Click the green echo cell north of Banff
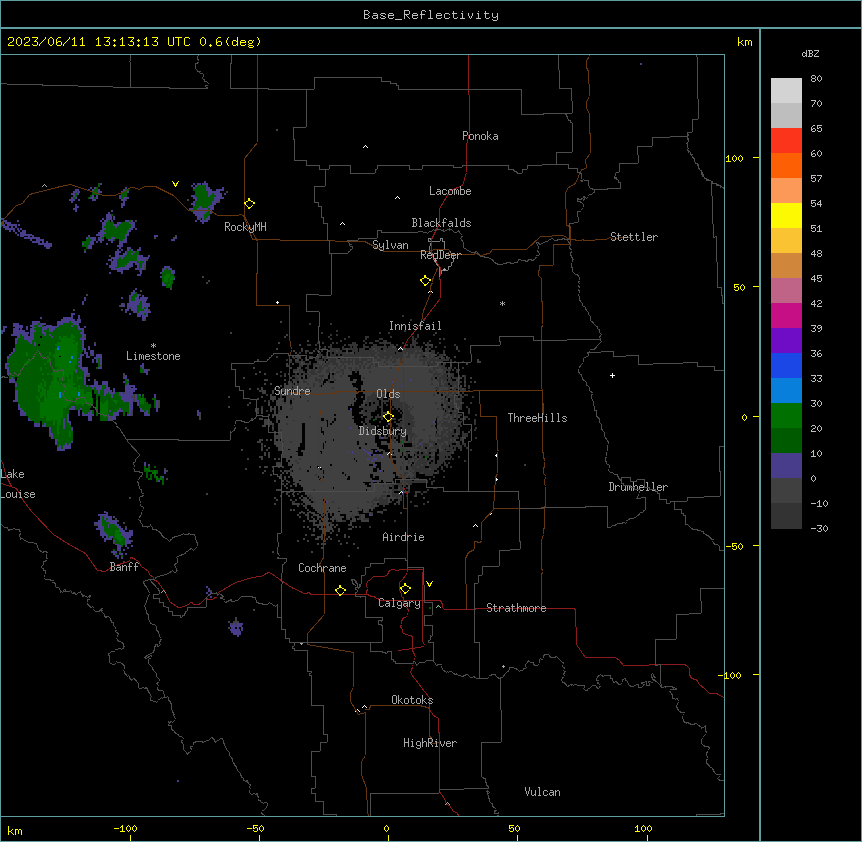Image resolution: width=862 pixels, height=842 pixels. point(114,533)
